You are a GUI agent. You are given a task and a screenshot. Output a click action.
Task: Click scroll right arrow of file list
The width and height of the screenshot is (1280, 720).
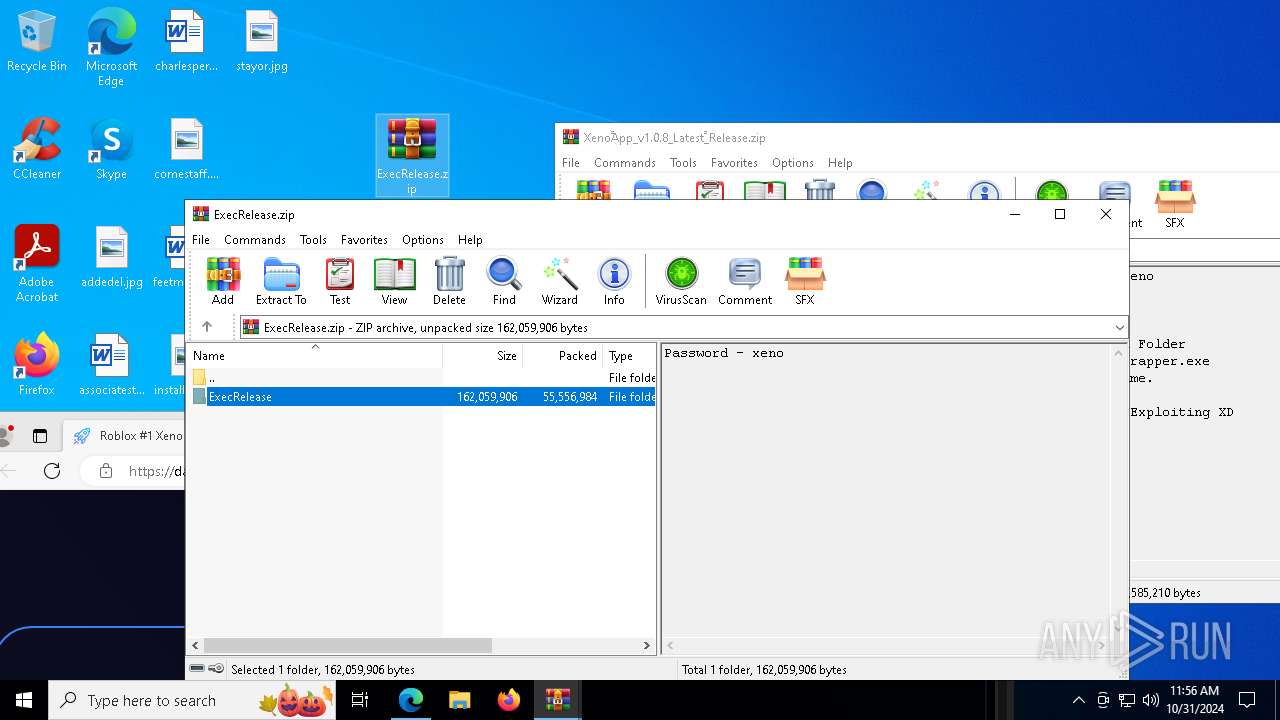tap(647, 646)
